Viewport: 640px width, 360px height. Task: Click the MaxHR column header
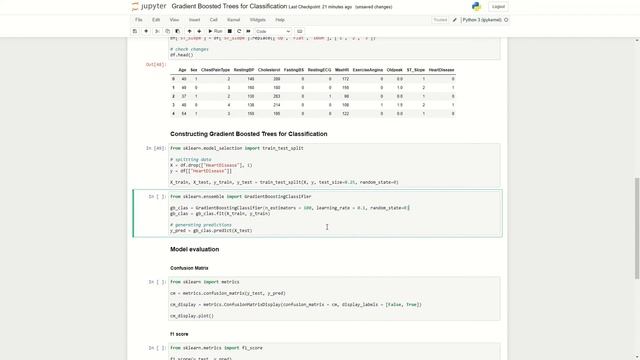(x=342, y=70)
